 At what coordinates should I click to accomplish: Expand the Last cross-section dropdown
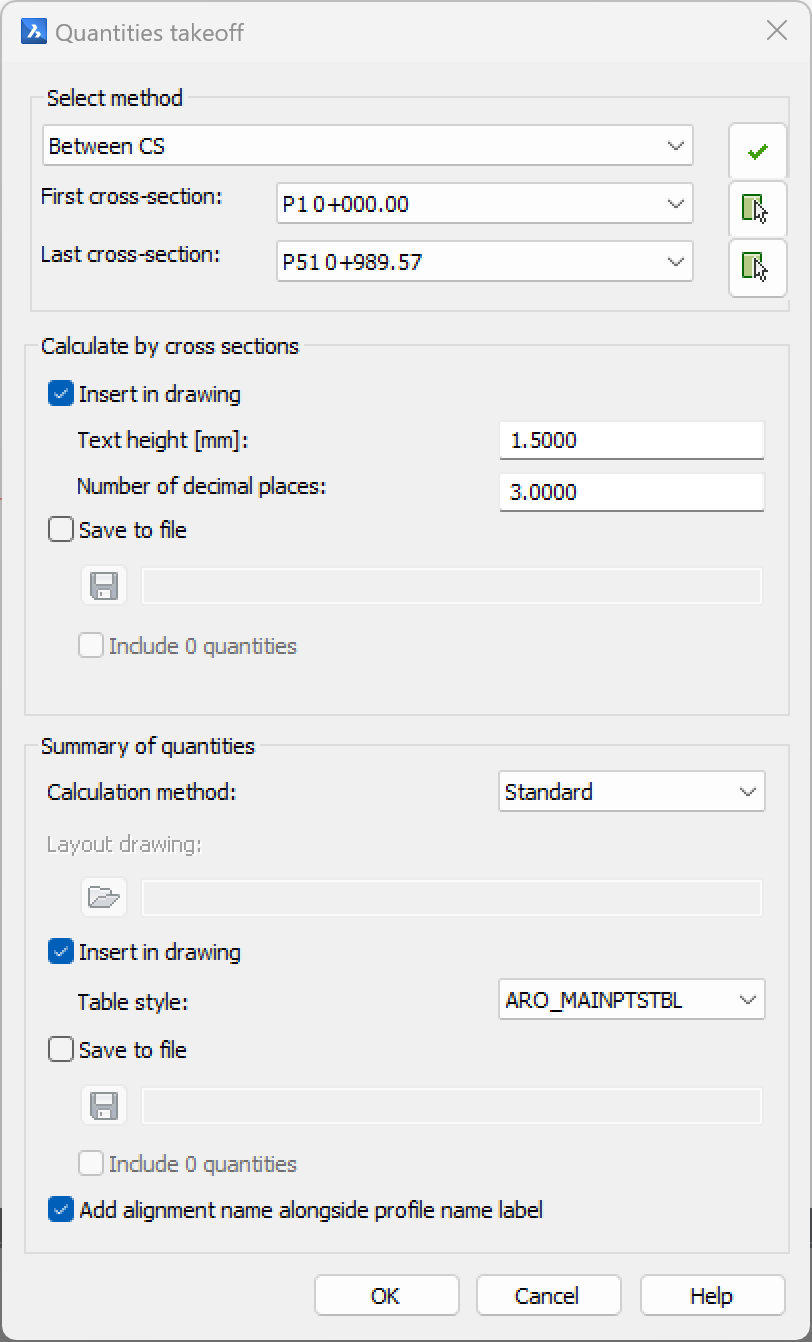[x=485, y=262]
